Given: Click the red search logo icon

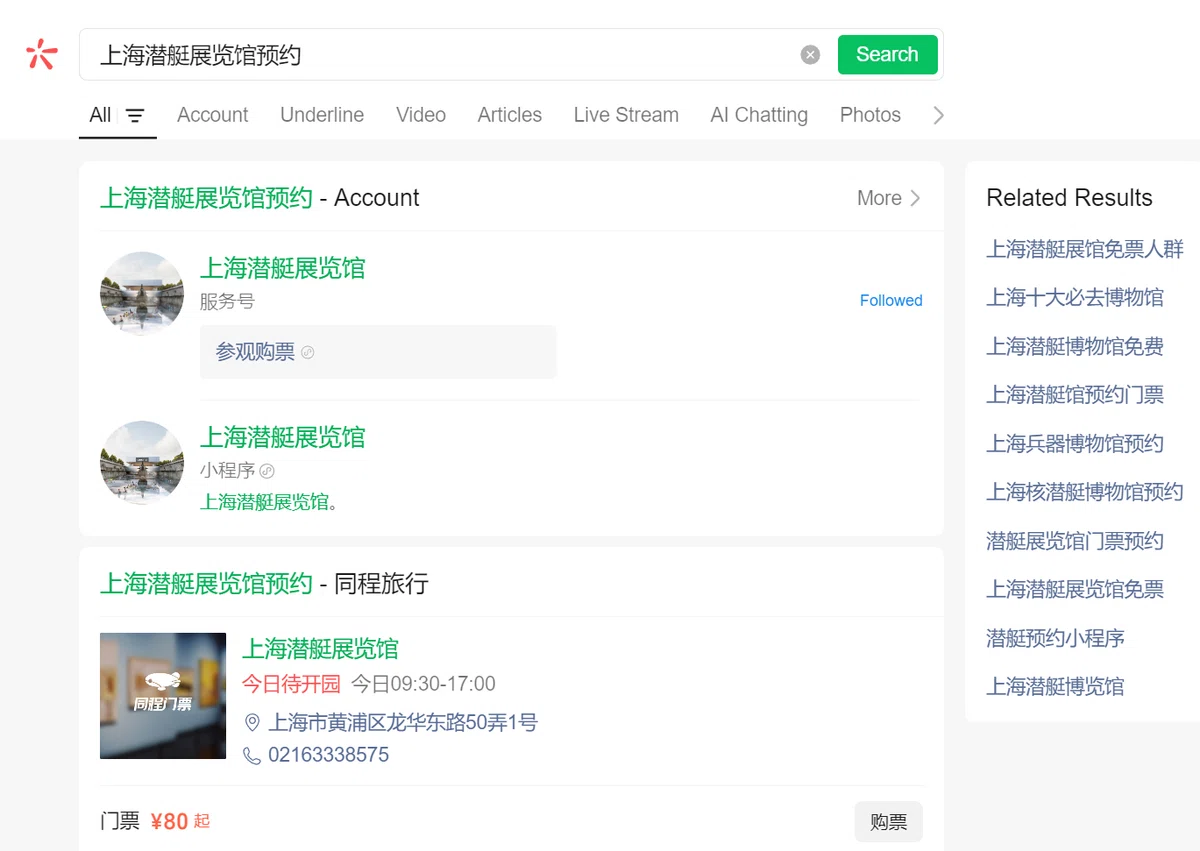Looking at the screenshot, I should point(42,54).
